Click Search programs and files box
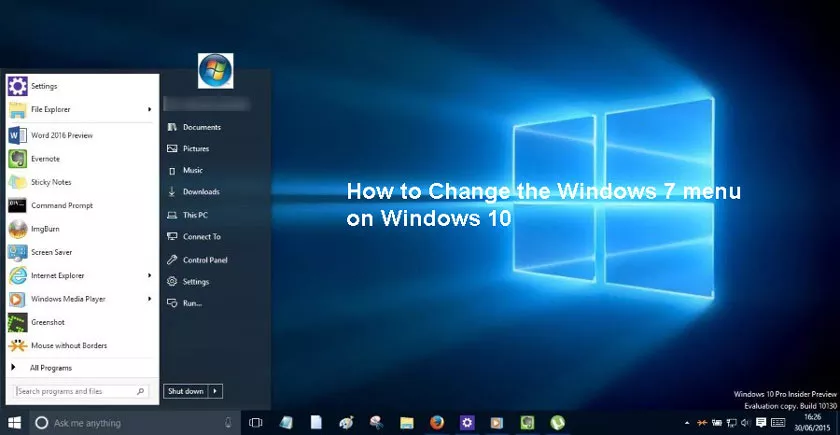This screenshot has height=435, width=840. click(81, 392)
